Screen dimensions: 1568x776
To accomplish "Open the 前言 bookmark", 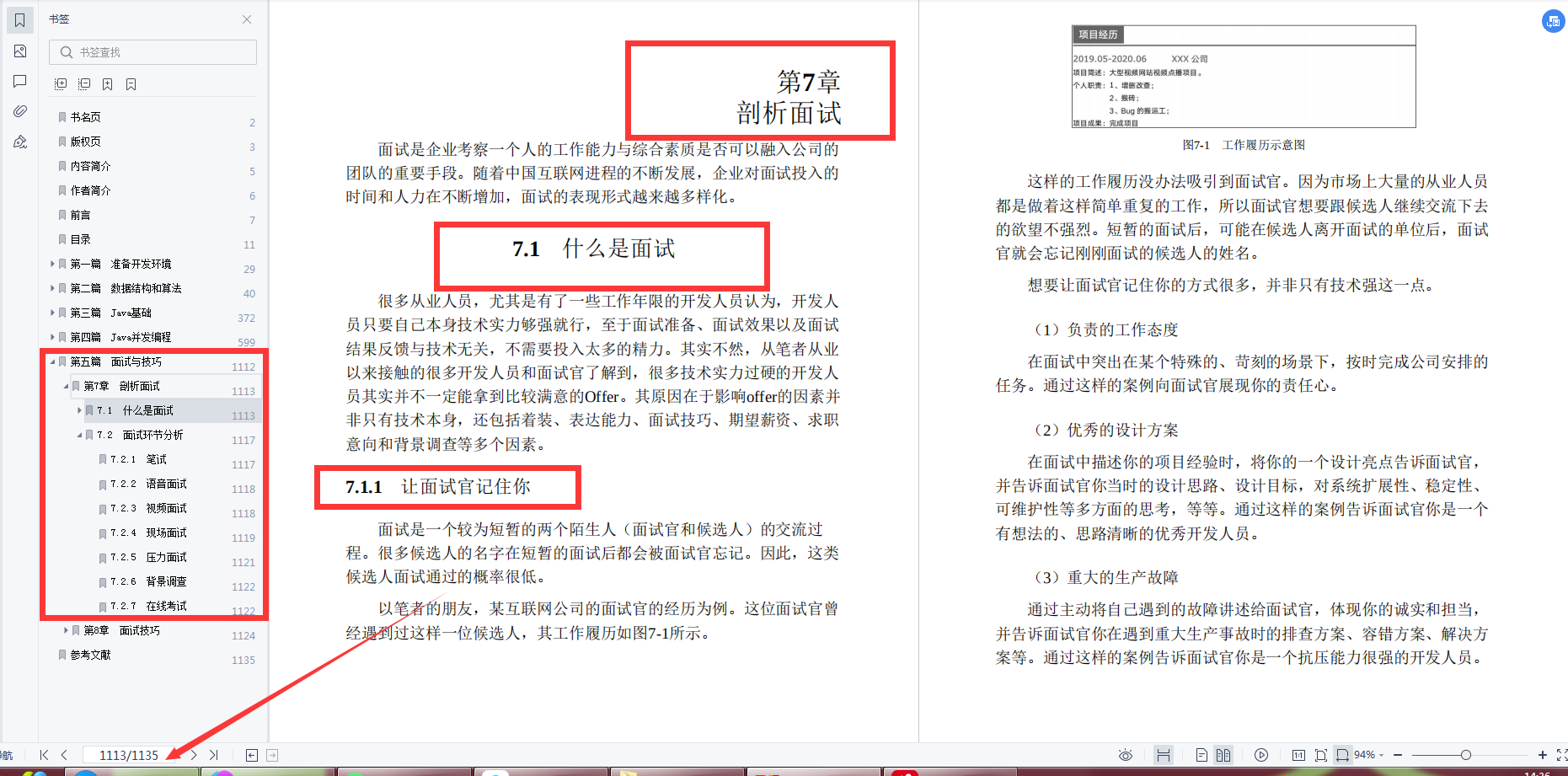I will [x=80, y=215].
